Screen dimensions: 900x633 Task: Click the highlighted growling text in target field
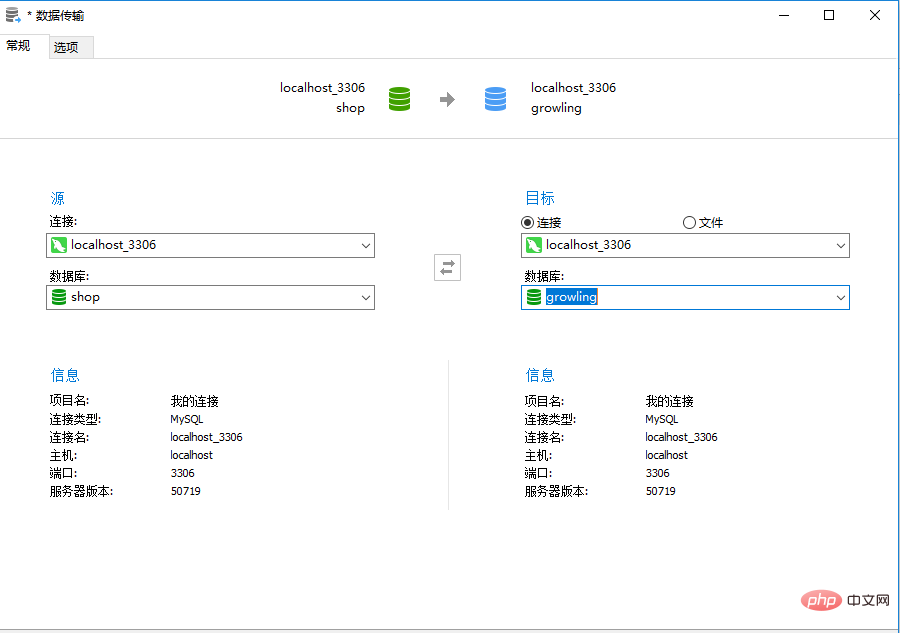click(572, 297)
